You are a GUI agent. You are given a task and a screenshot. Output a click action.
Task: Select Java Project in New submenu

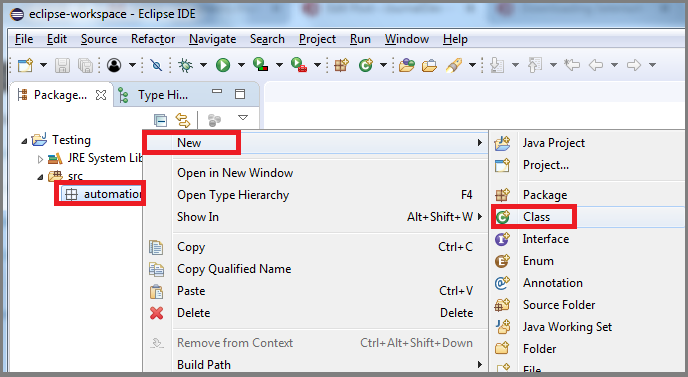point(588,143)
